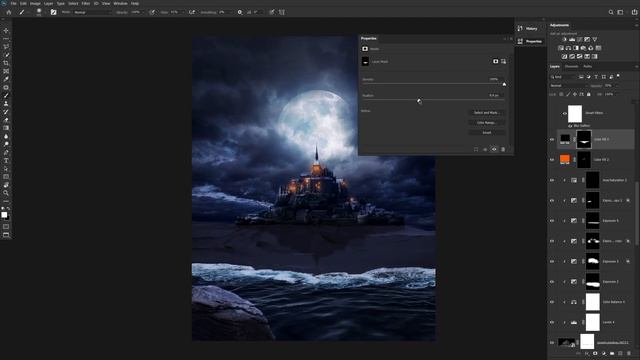
Task: Add a Photo Filter adjustment
Action: 583,48
